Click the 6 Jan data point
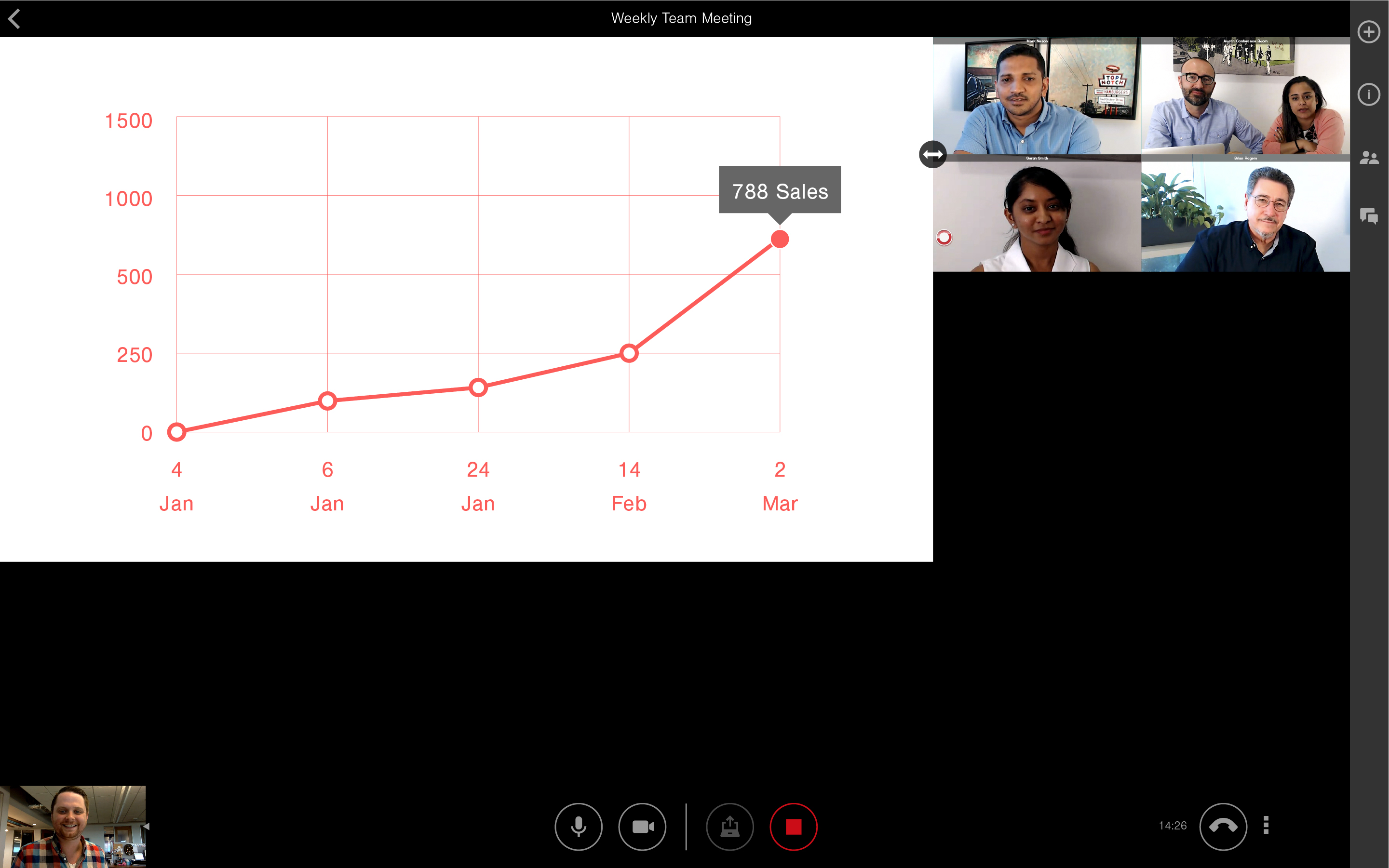Viewport: 1389px width, 868px height. click(327, 401)
